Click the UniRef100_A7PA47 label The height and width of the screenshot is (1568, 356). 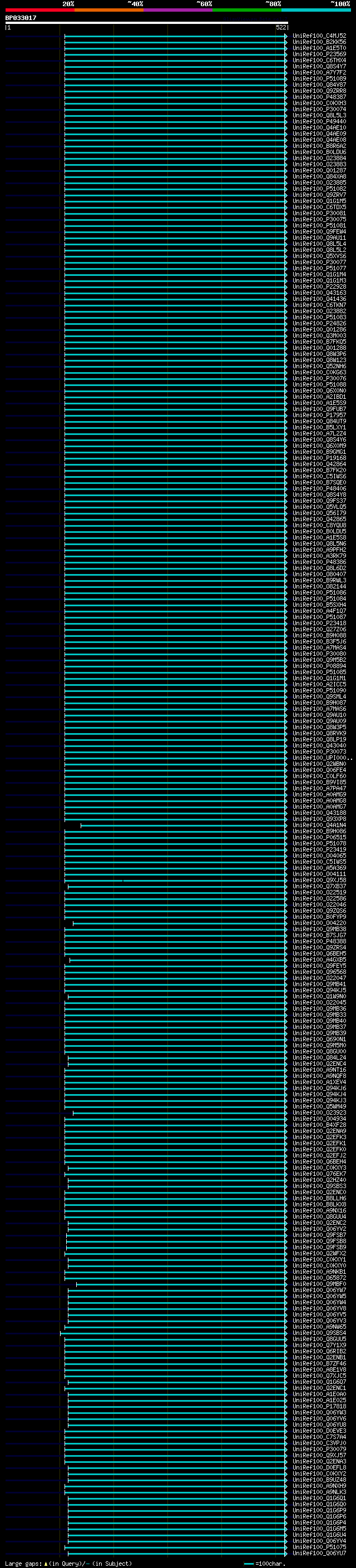coord(319,788)
